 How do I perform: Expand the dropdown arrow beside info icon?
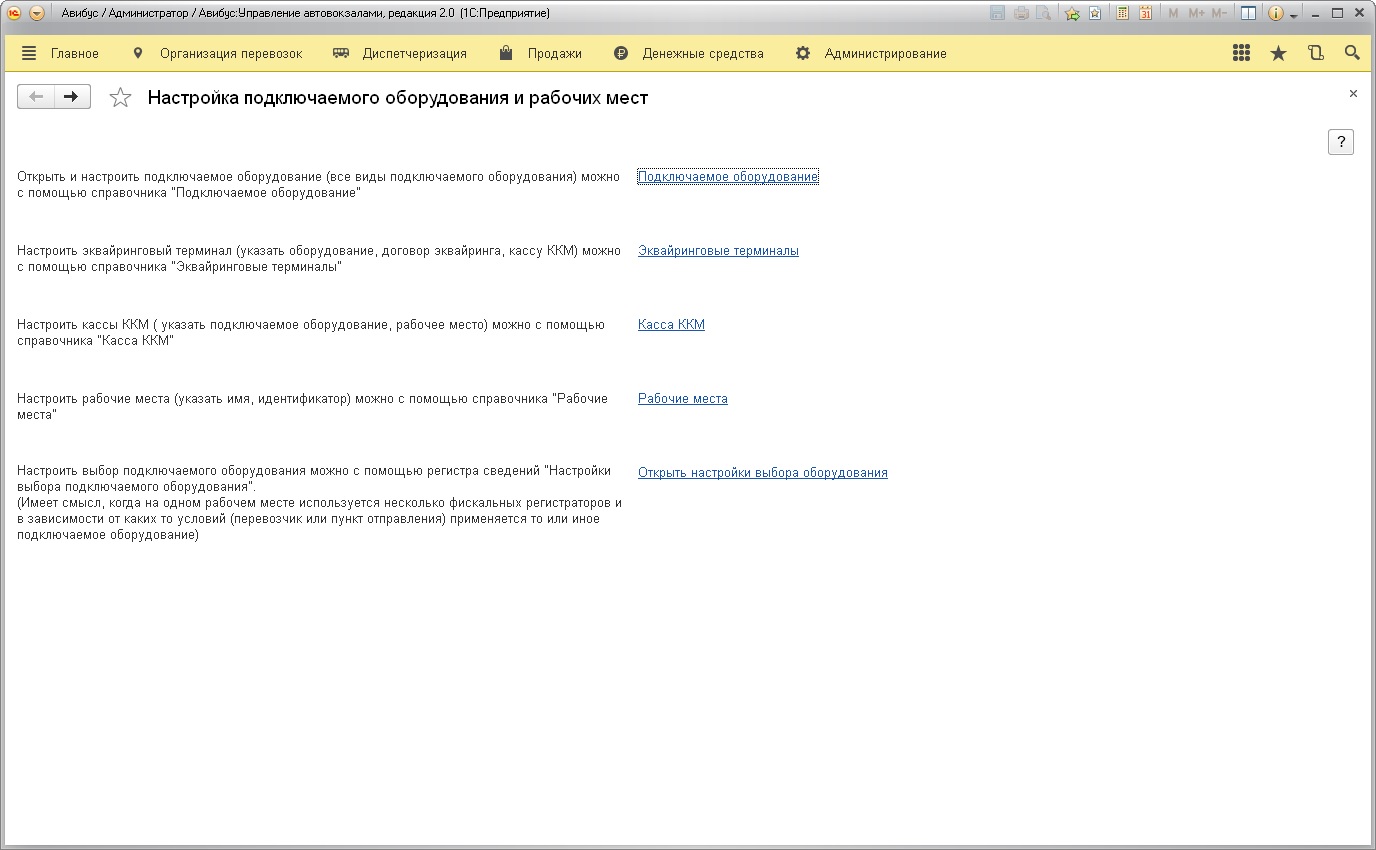point(1293,15)
